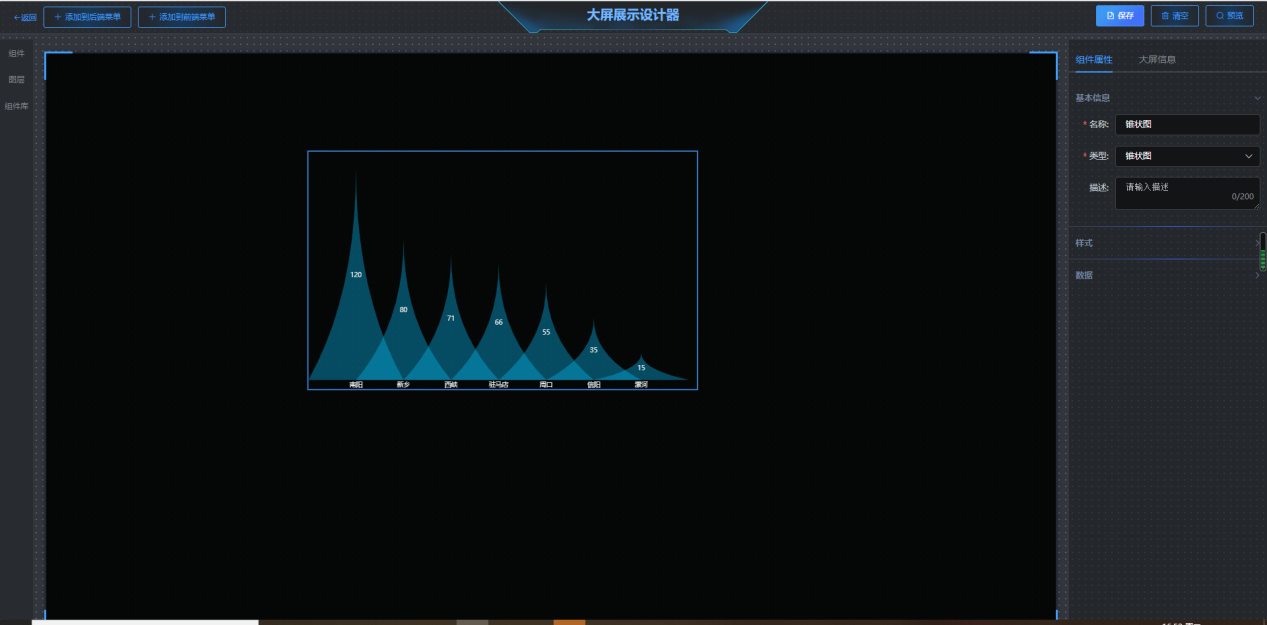
Task: Switch to 组件属性 tab
Action: click(1093, 59)
